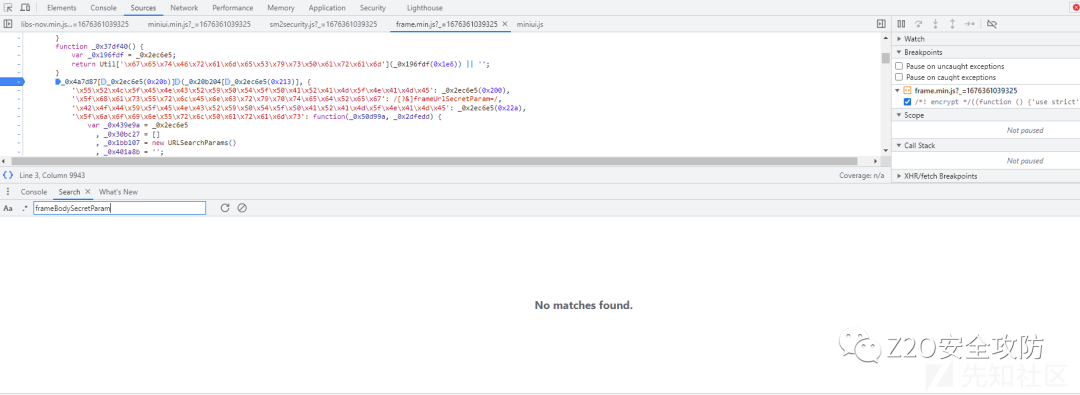
Task: Click the pretty print braces icon
Action: (8, 176)
